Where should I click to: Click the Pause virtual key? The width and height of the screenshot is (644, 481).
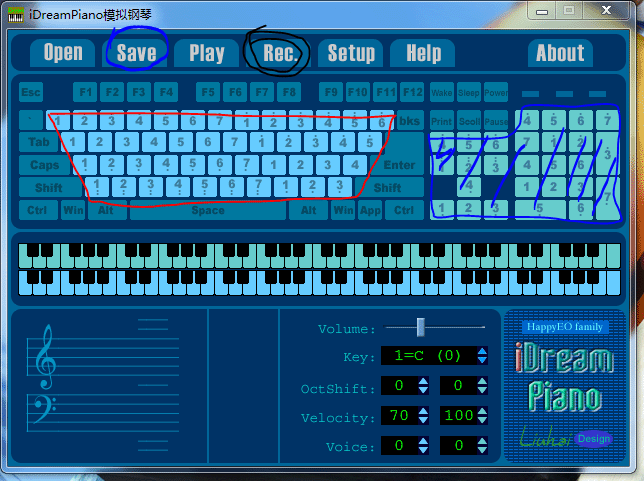point(496,121)
